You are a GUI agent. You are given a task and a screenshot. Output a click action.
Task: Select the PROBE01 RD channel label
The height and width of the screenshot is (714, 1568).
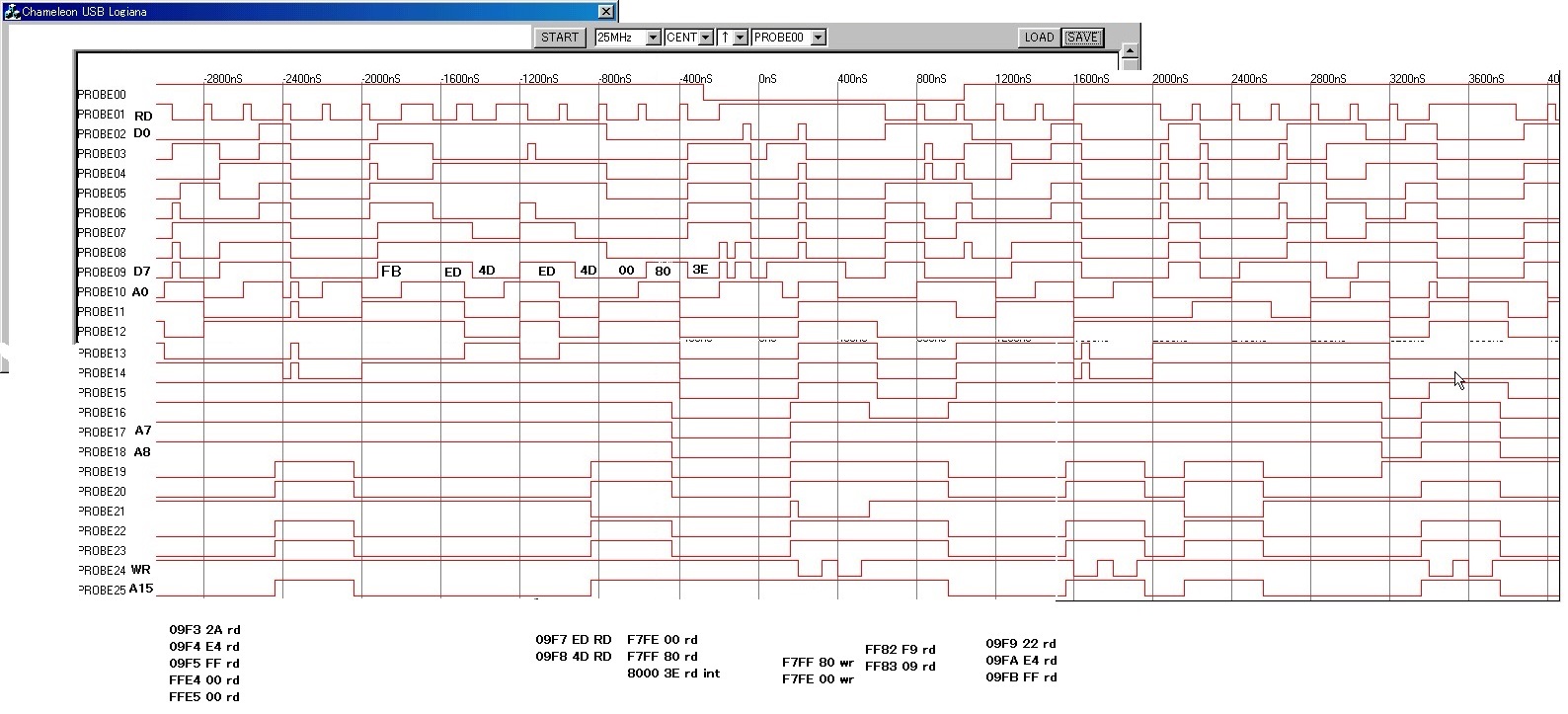coord(114,115)
